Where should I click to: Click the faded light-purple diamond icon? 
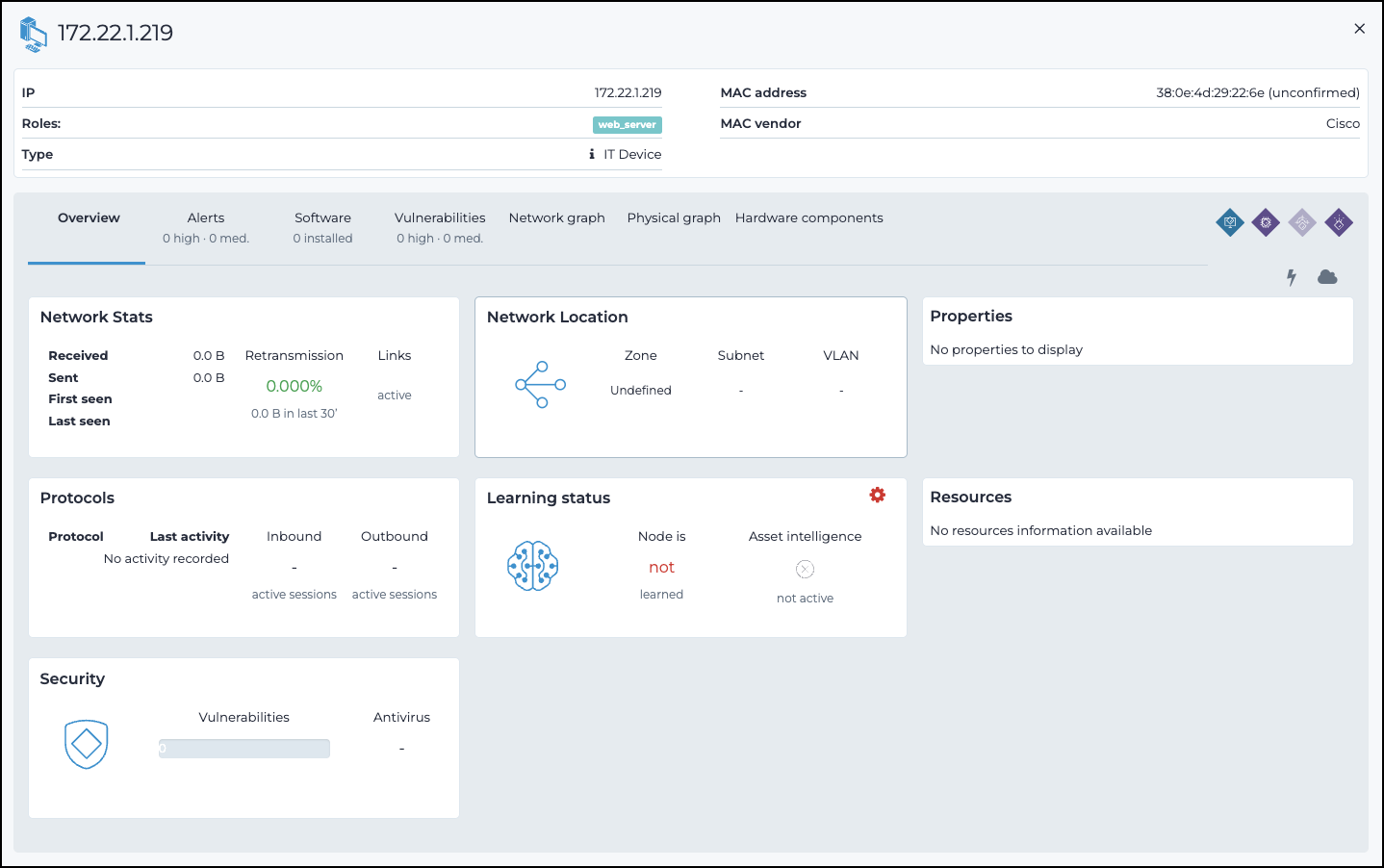pyautogui.click(x=1302, y=223)
